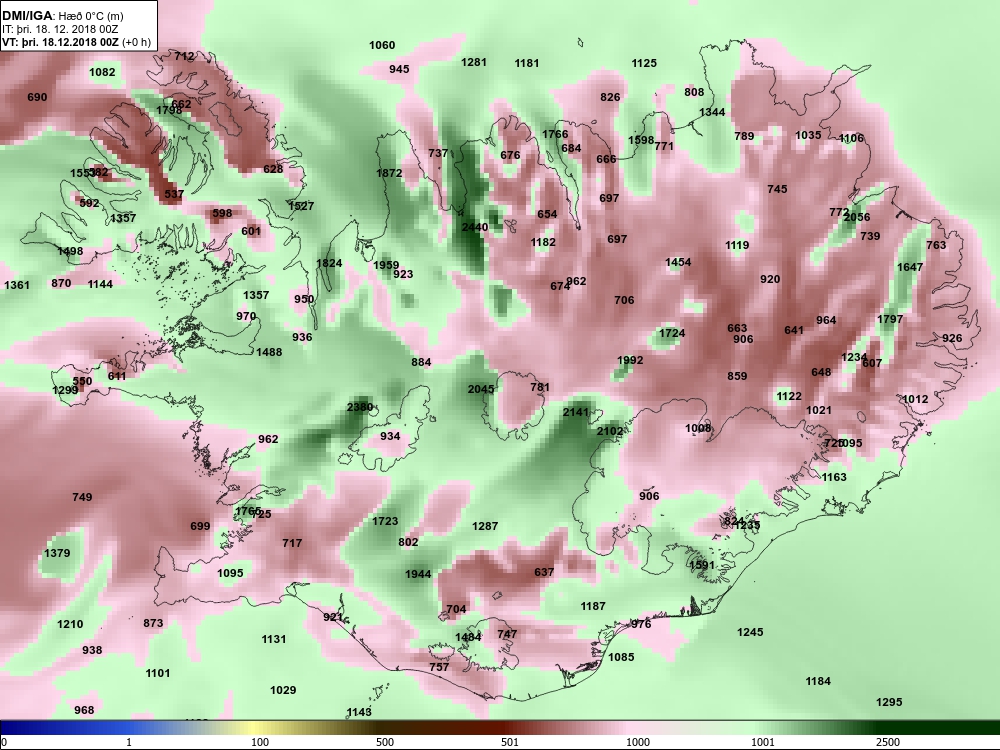1000x750 pixels.
Task: Click the value 749 west of Reykjanes
Action: pyautogui.click(x=82, y=497)
